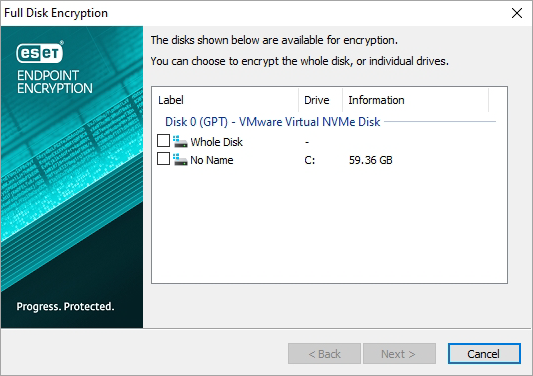Click the 'available for encryption' description line
This screenshot has width=533, height=376.
[x=274, y=40]
